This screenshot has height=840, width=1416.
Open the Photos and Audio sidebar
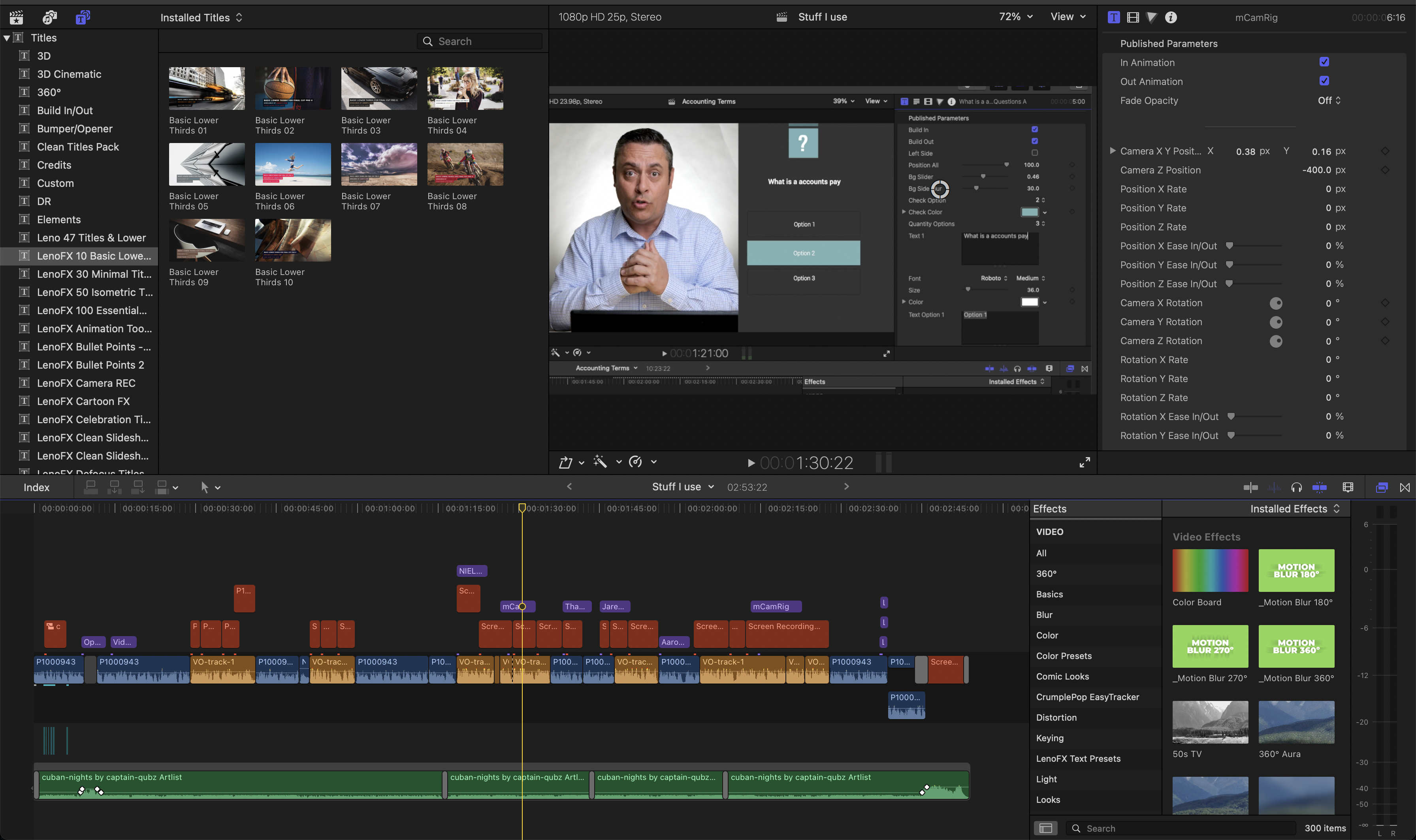[x=49, y=17]
